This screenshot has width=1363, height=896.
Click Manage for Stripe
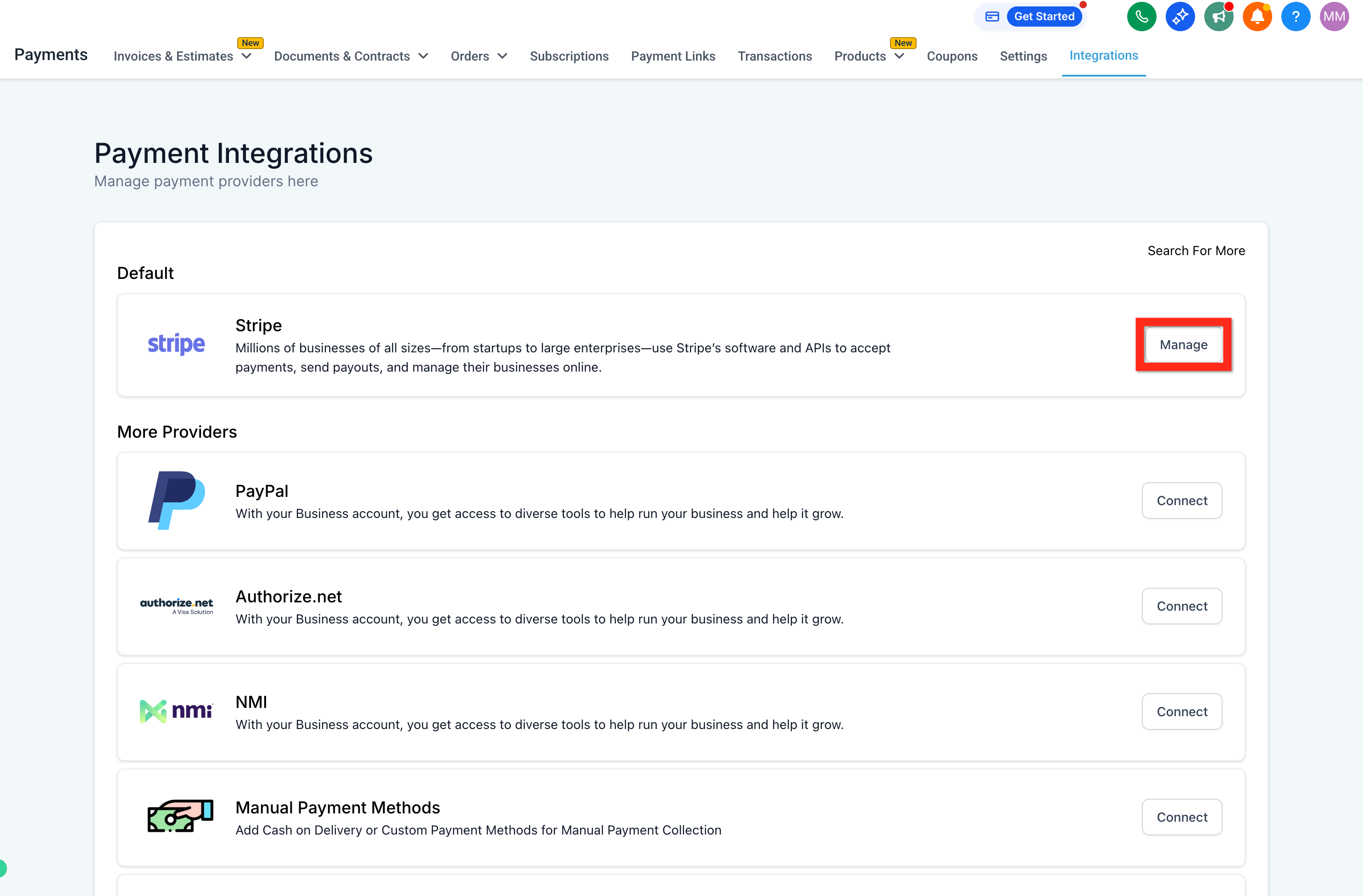tap(1183, 345)
